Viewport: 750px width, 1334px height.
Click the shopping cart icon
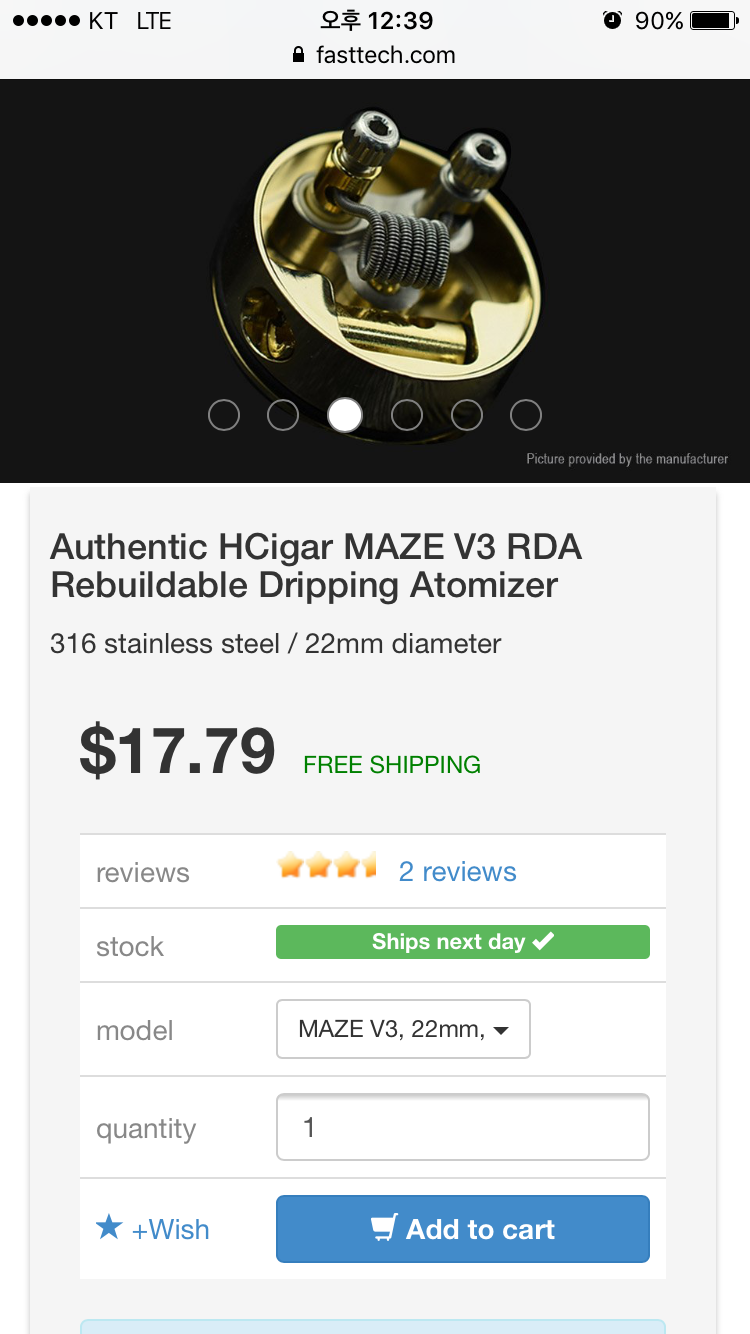384,1228
